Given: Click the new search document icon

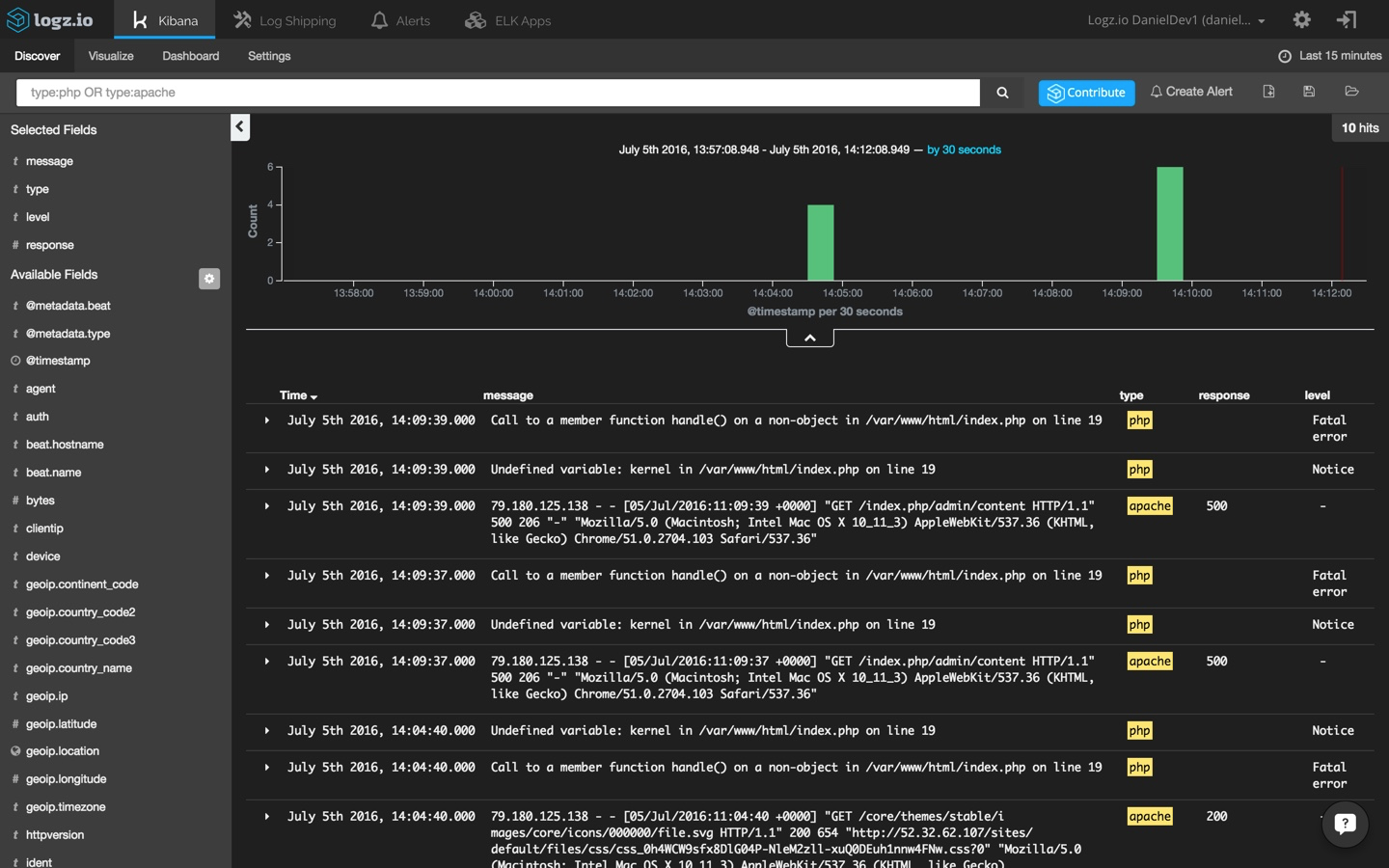Looking at the screenshot, I should tap(1268, 92).
